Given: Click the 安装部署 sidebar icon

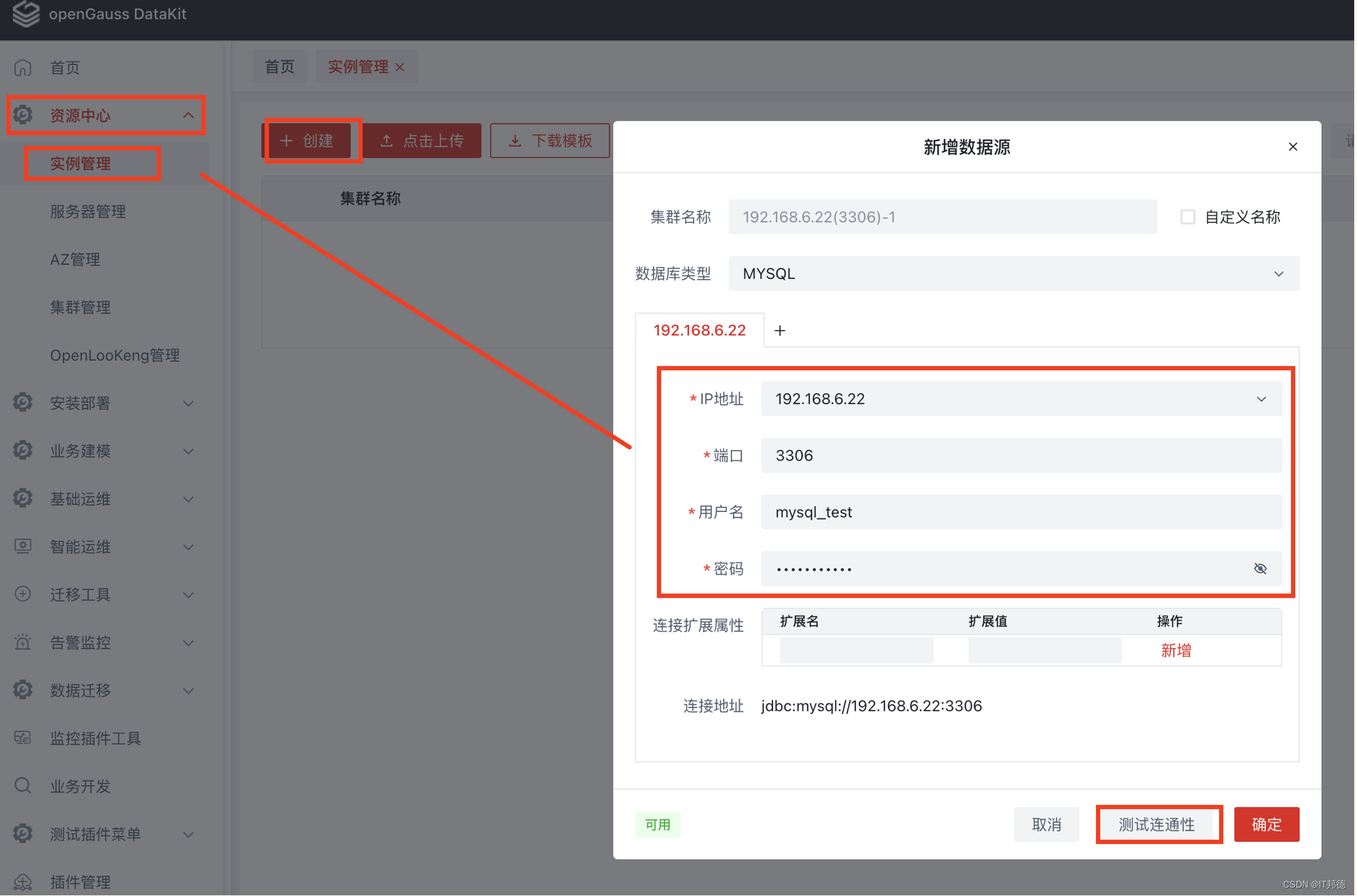Looking at the screenshot, I should click(x=23, y=402).
